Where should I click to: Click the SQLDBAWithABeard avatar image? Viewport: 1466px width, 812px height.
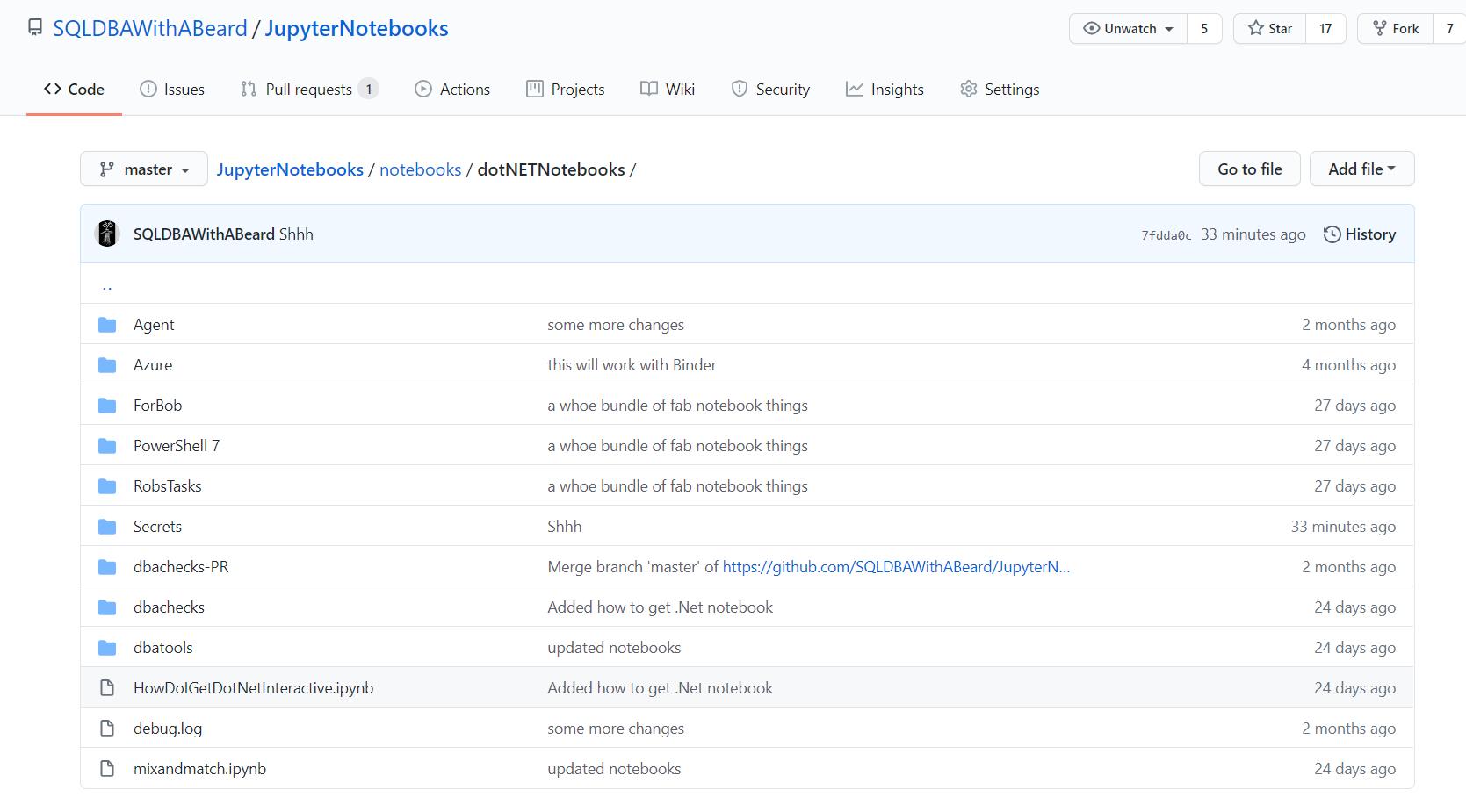[107, 234]
